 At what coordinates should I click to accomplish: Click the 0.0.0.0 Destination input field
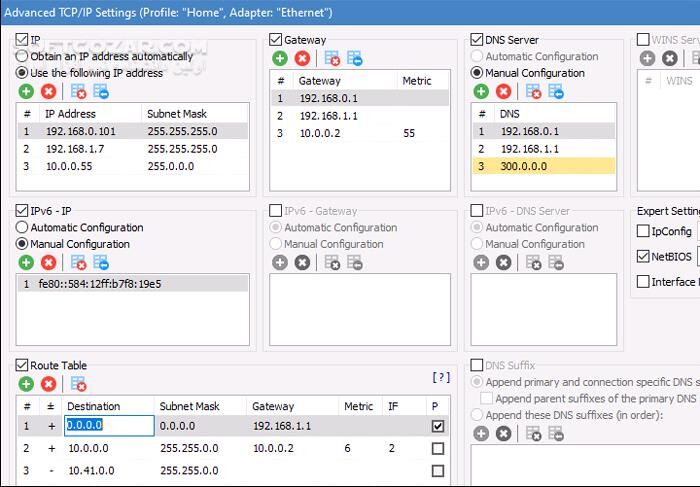coord(108,426)
